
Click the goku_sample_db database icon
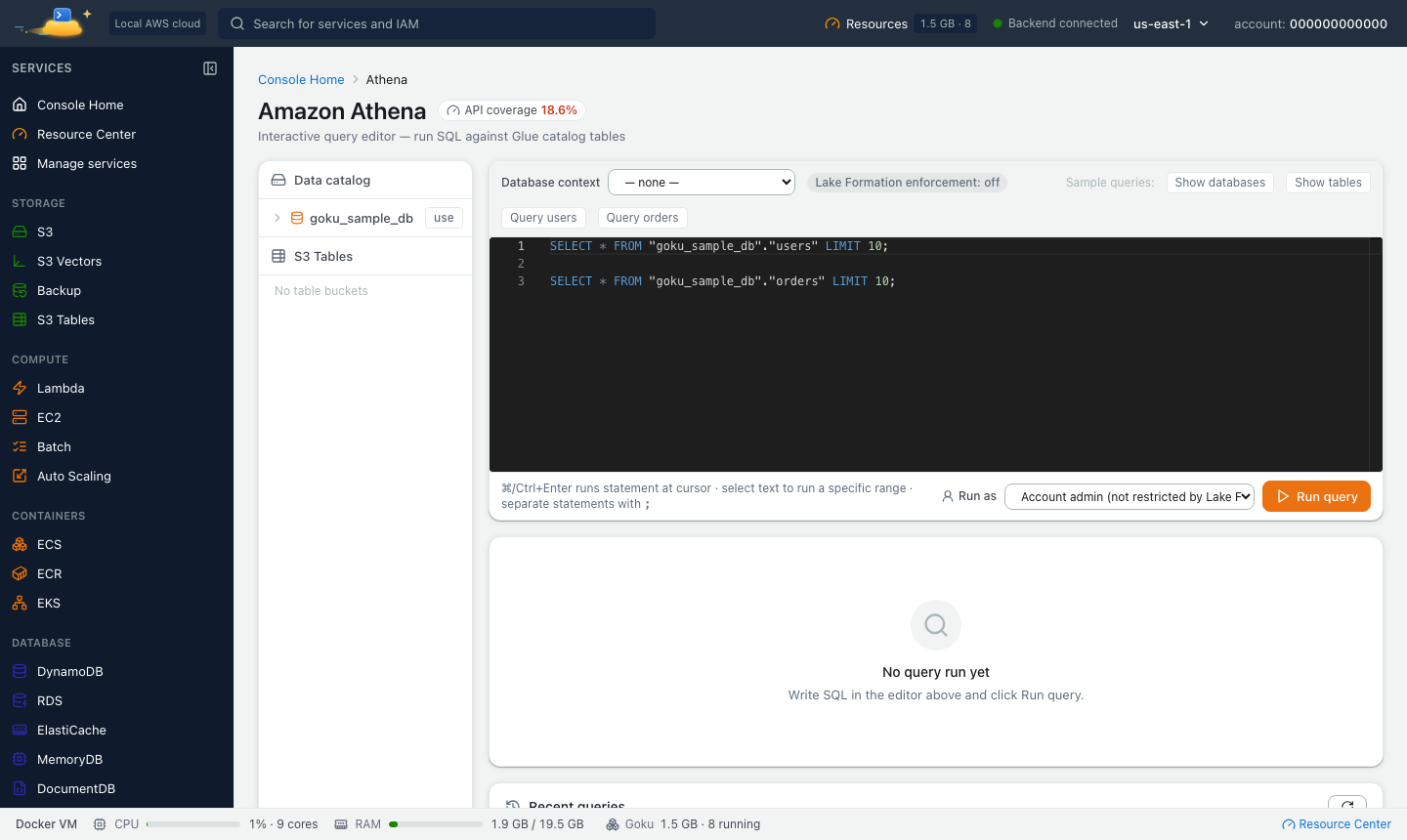coord(297,218)
